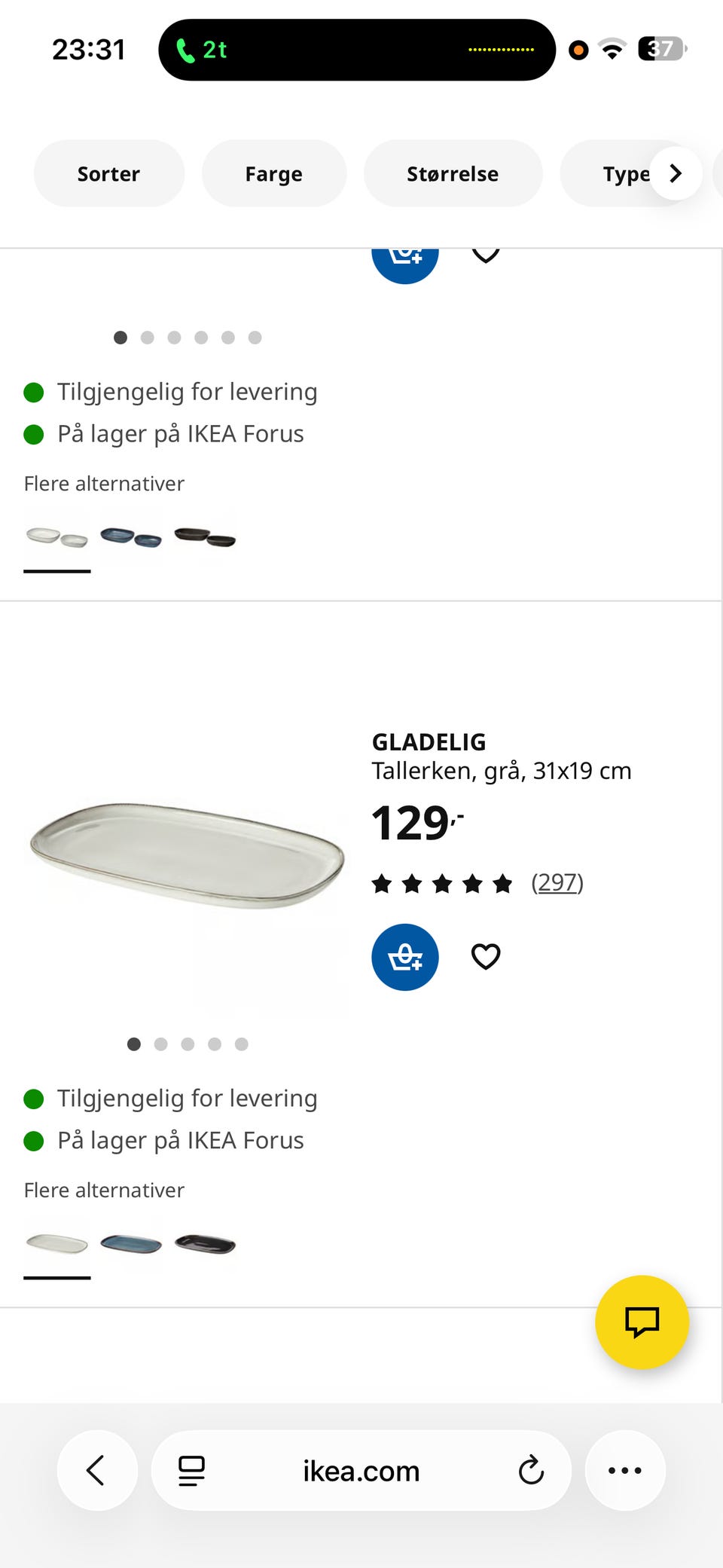View the GLADELIG grey plate image
This screenshot has width=723, height=1568.
(187, 855)
